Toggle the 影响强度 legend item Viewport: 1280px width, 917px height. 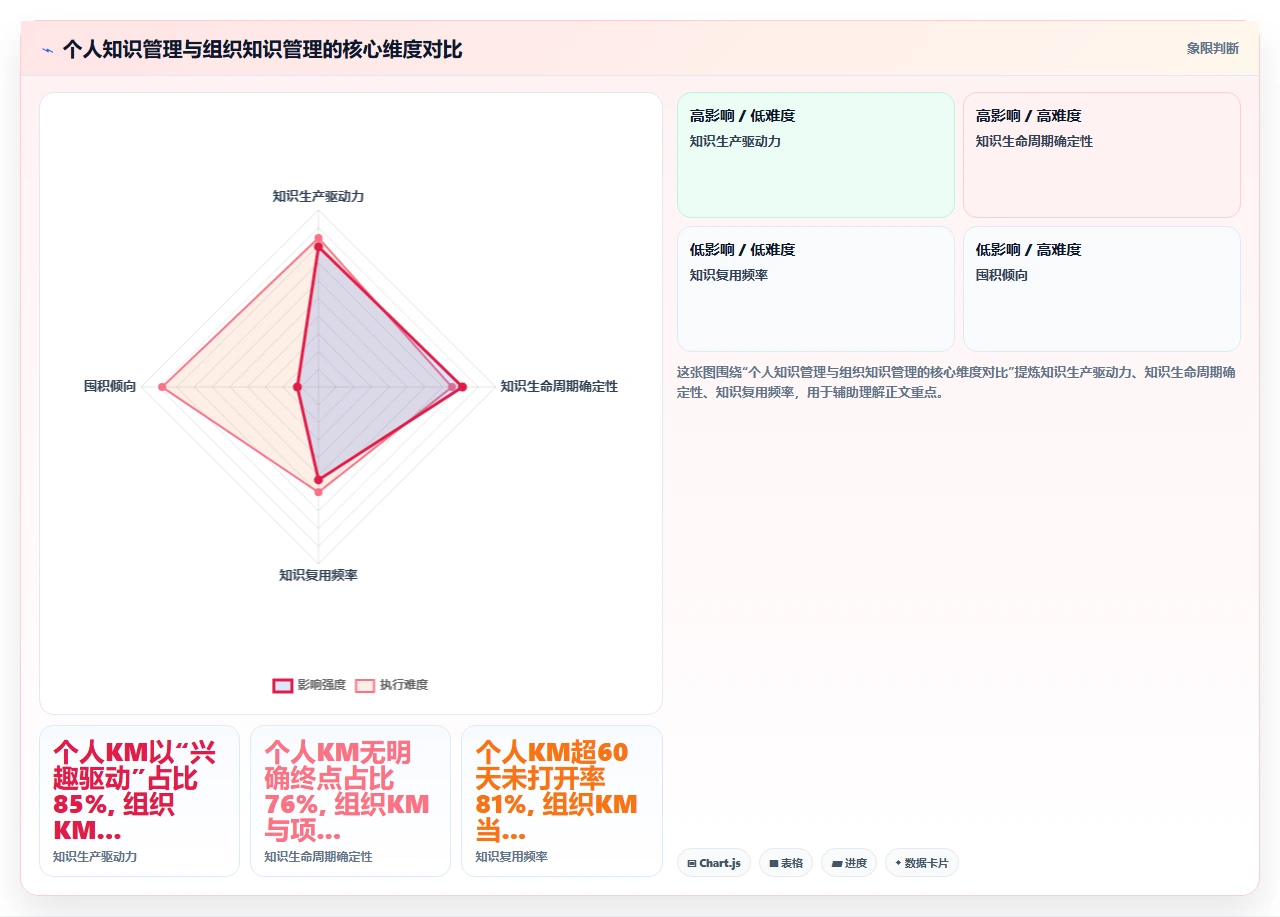[x=309, y=685]
